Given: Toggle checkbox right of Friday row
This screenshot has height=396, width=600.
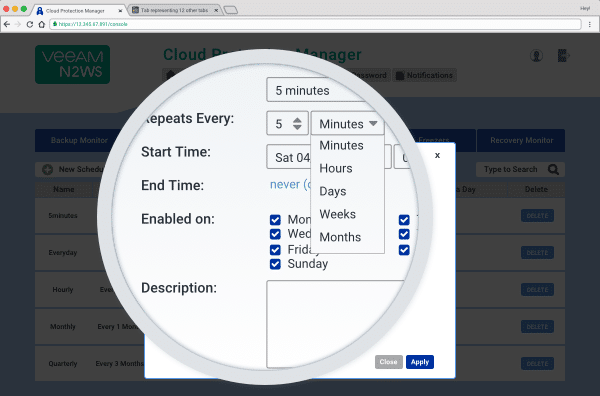Looking at the screenshot, I should 404,250.
